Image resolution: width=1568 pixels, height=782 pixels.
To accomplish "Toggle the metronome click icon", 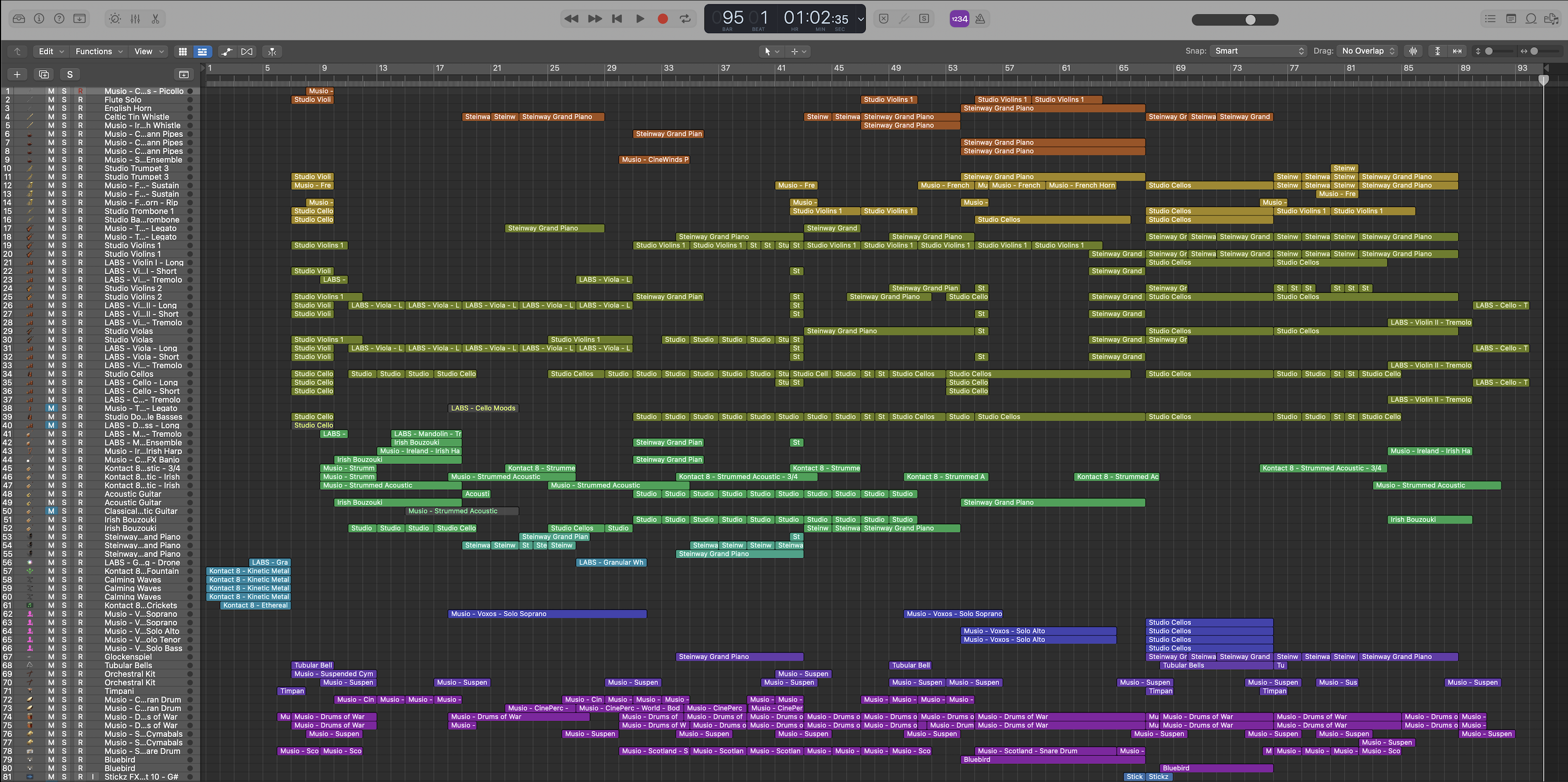I will pos(980,19).
